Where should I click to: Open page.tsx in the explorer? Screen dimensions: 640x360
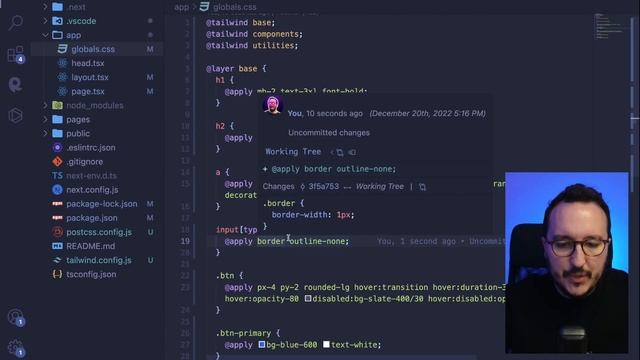coord(88,91)
